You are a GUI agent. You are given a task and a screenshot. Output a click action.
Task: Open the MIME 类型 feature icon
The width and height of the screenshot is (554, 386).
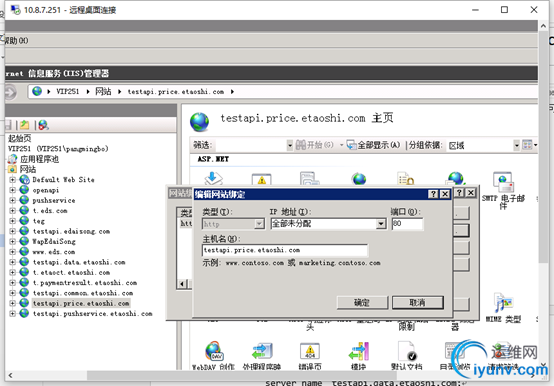tap(503, 307)
